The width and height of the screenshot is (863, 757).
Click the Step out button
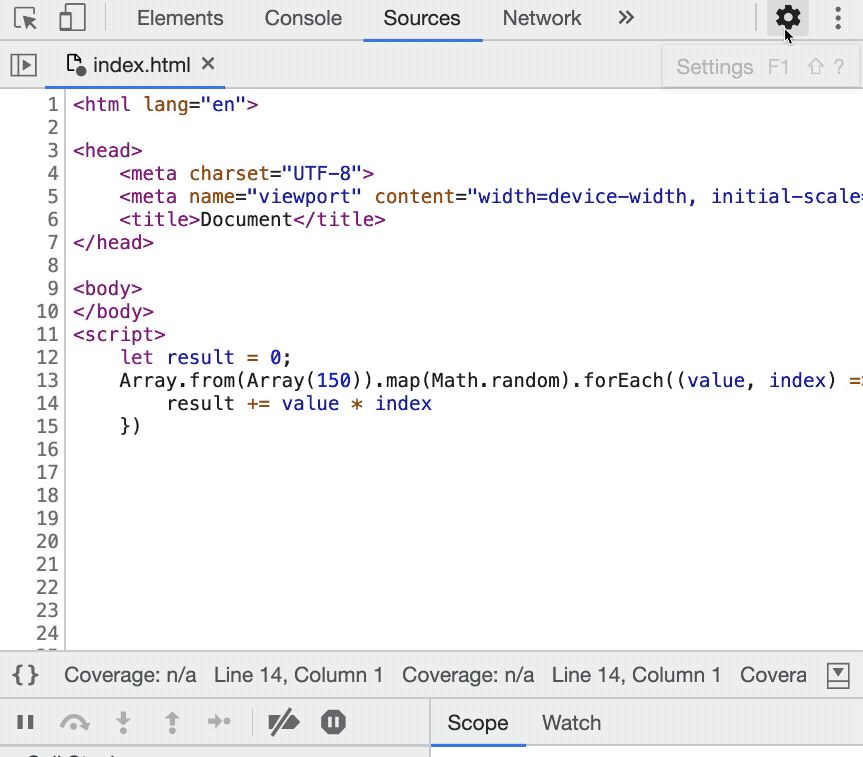(172, 722)
